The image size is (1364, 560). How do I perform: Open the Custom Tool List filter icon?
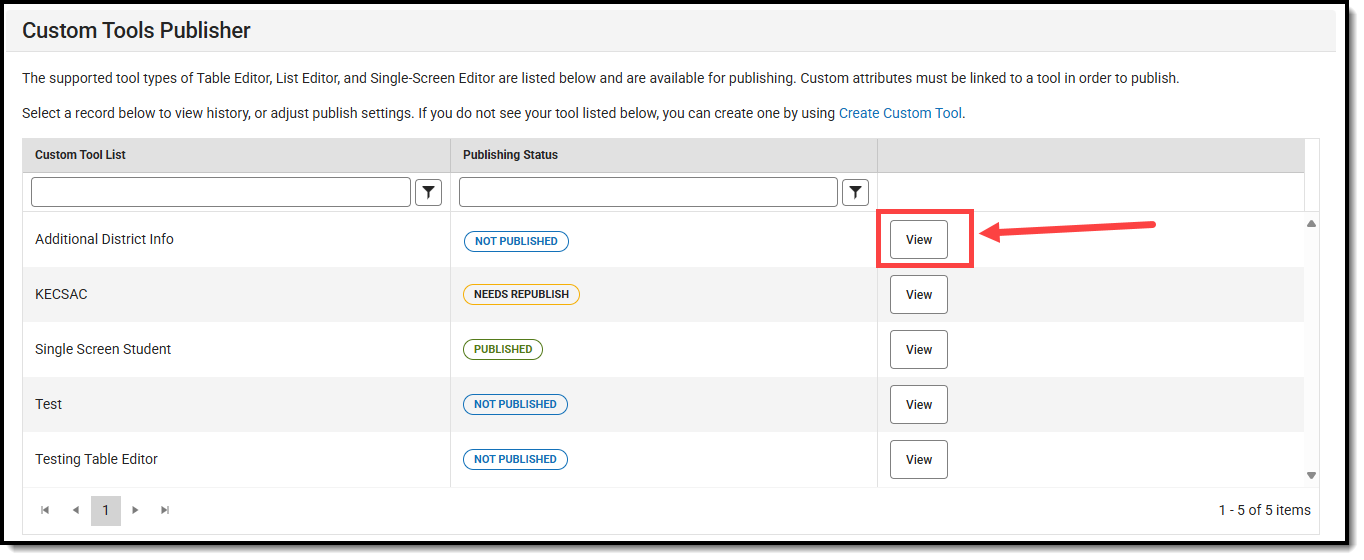(x=428, y=192)
